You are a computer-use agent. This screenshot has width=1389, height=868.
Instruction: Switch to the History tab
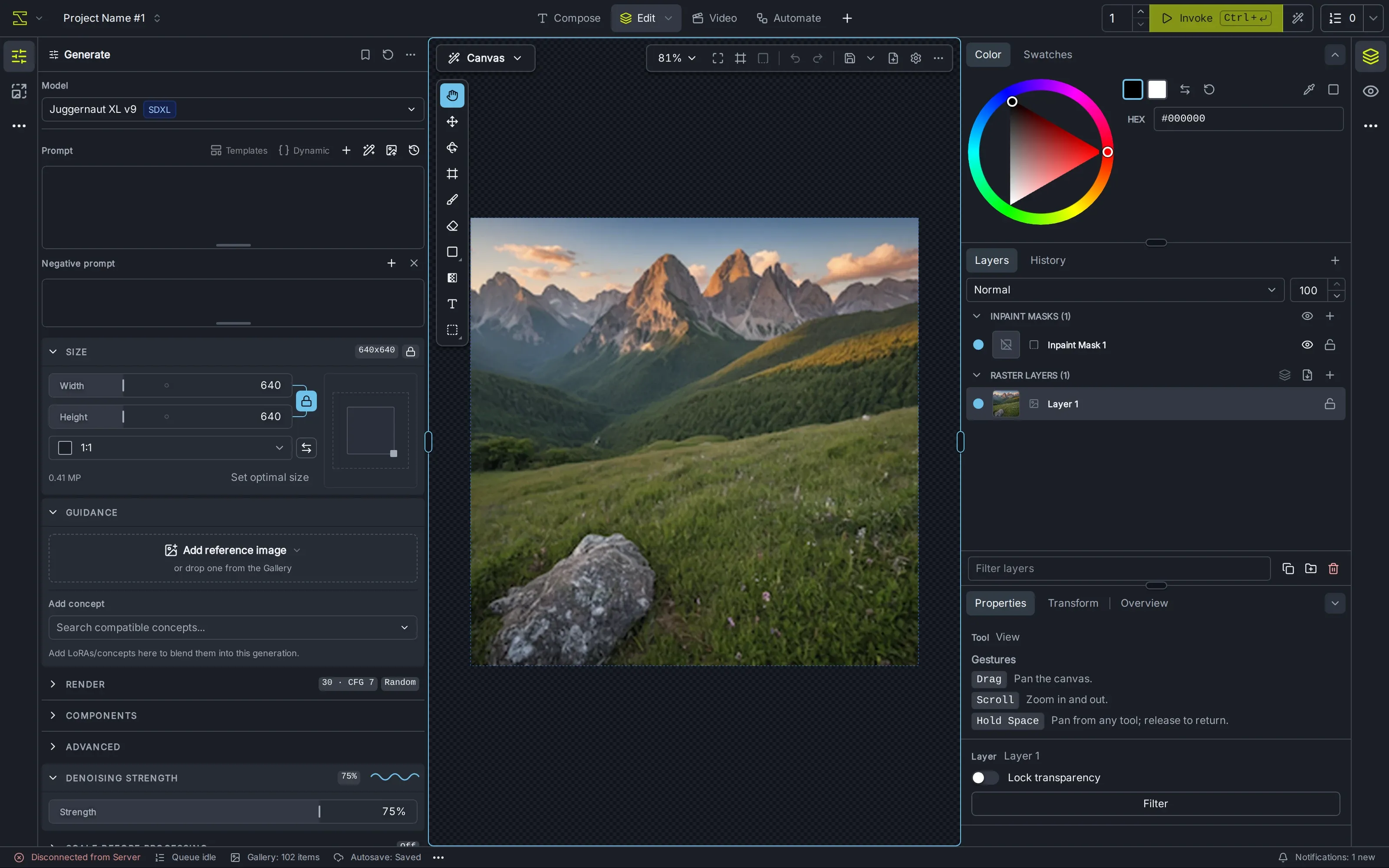[1047, 260]
